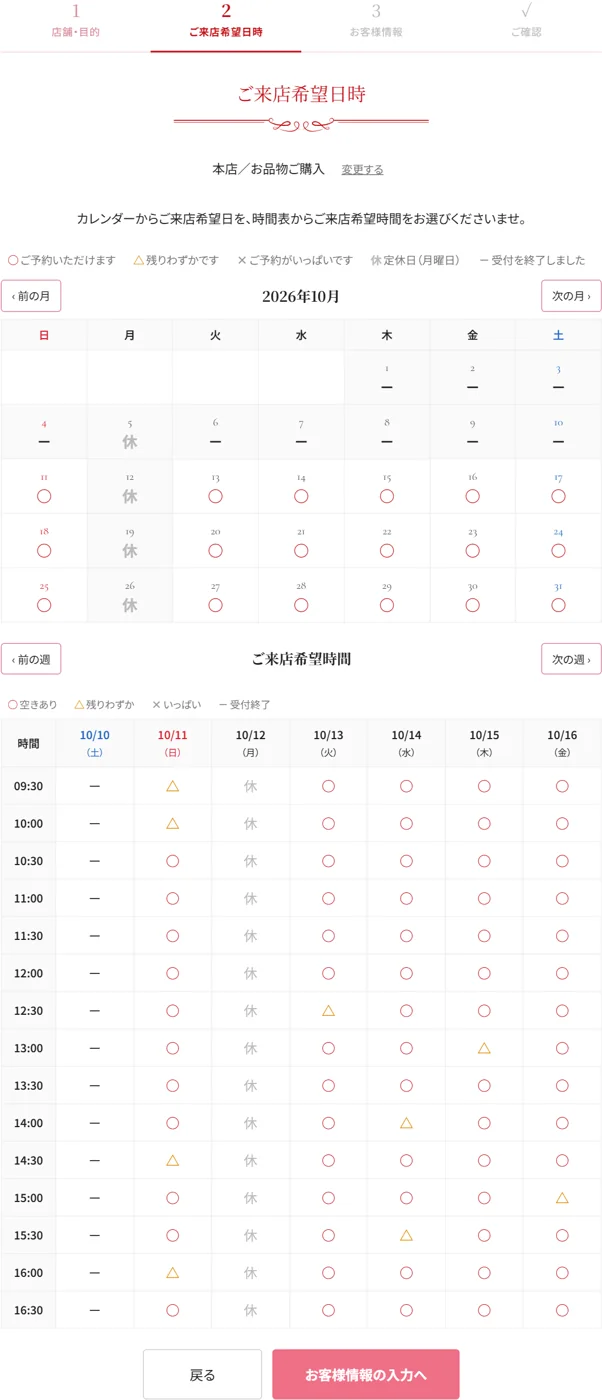
Task: Click the 12:30 time row label
Action: click(28, 1011)
